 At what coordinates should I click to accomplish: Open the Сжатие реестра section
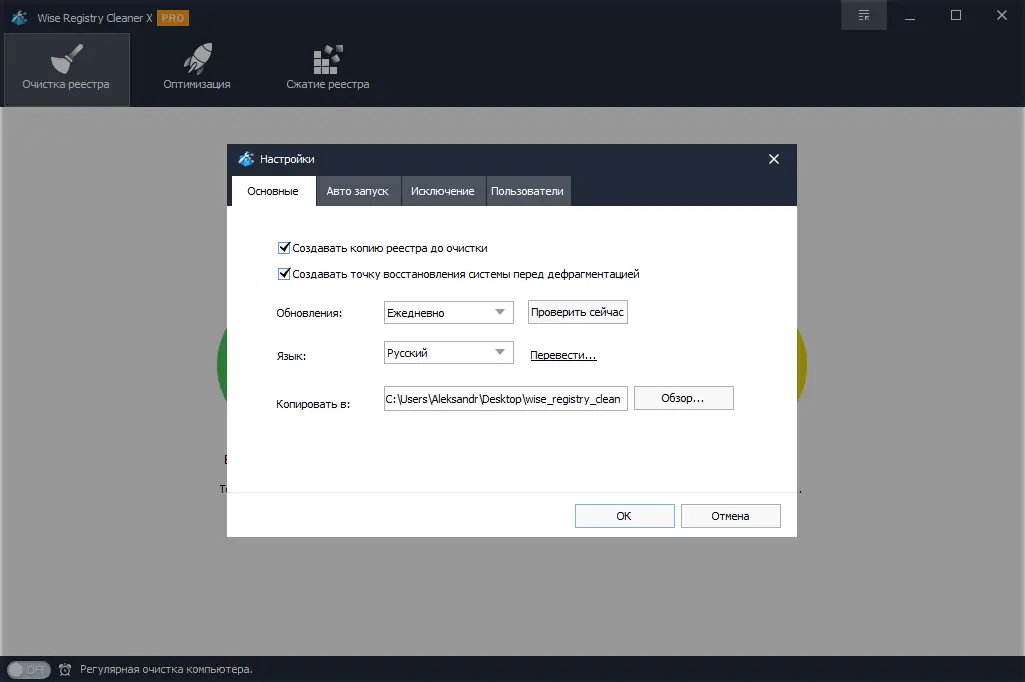328,69
